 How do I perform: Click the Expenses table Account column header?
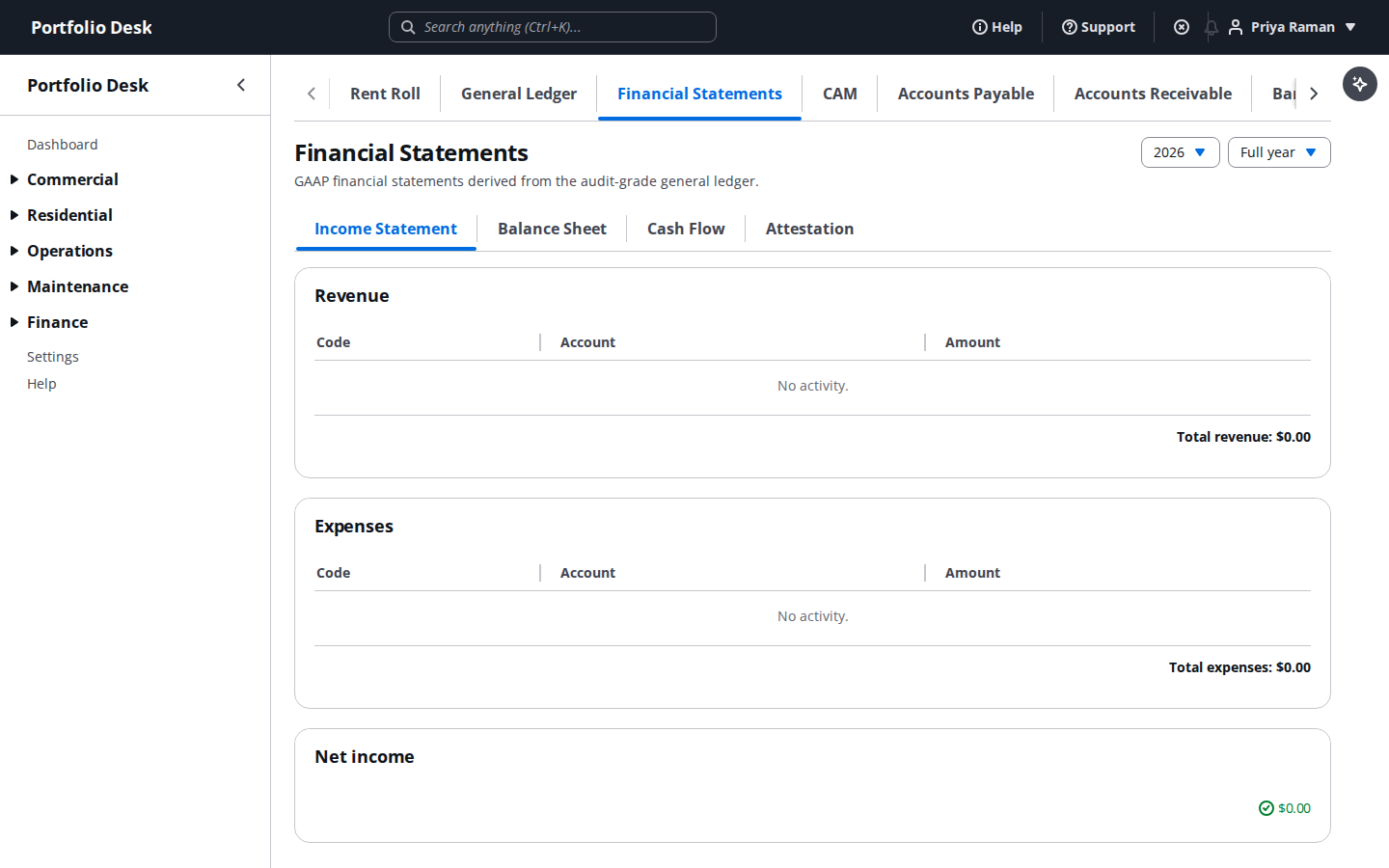pyautogui.click(x=587, y=573)
